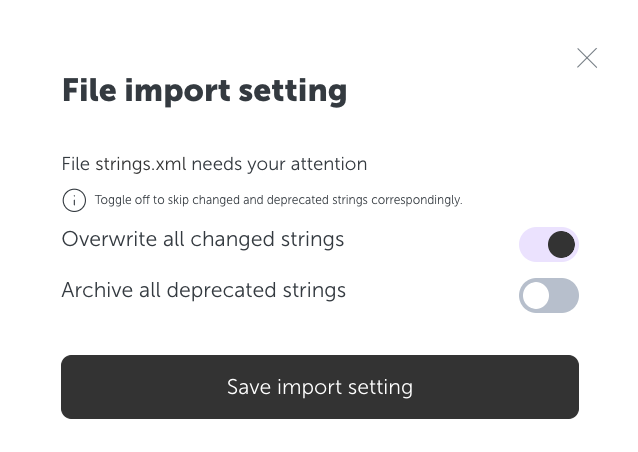Click the "Archive all deprecated strings" label
The image size is (638, 452).
coord(204,290)
